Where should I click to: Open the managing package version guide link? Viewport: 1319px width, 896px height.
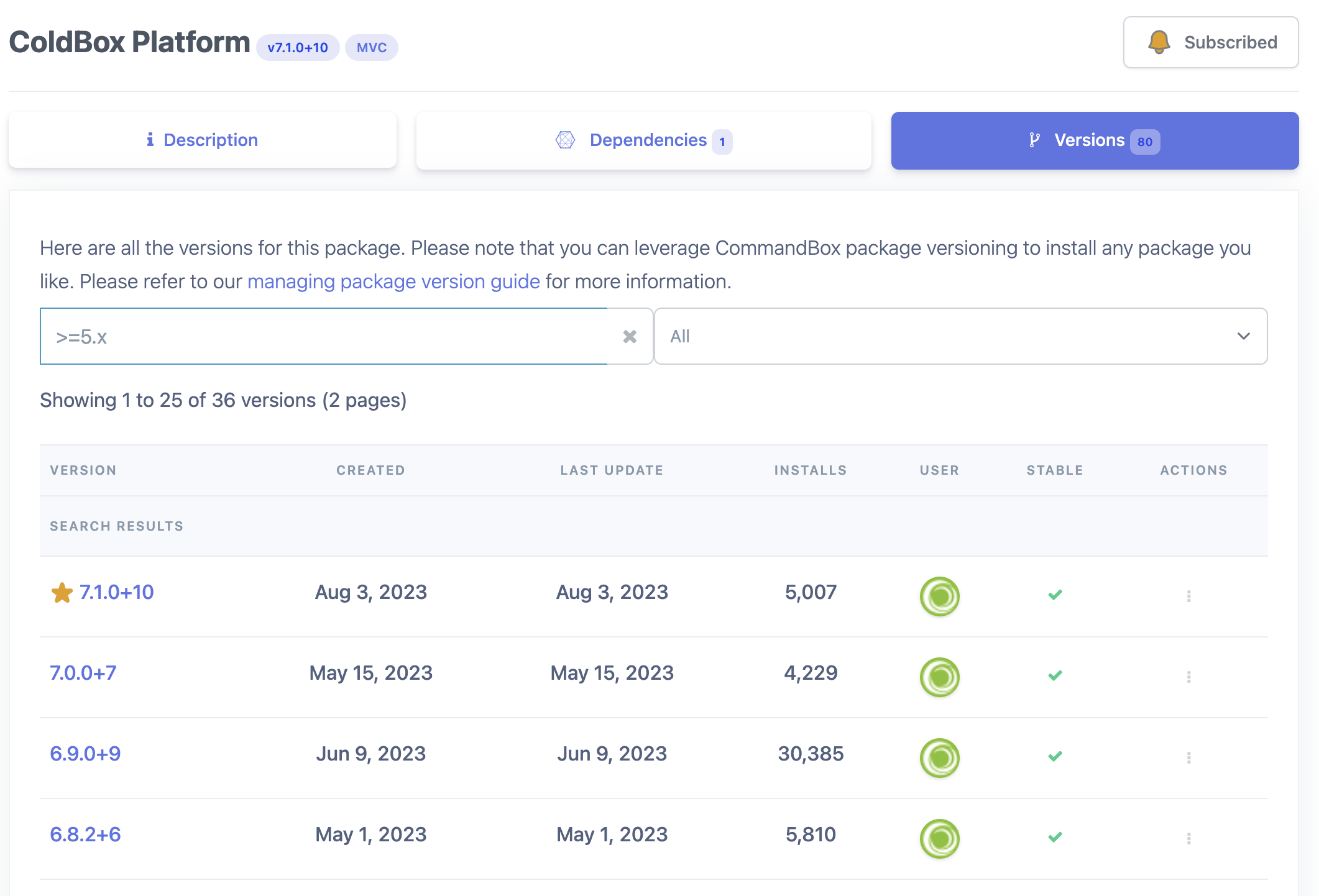[x=393, y=281]
